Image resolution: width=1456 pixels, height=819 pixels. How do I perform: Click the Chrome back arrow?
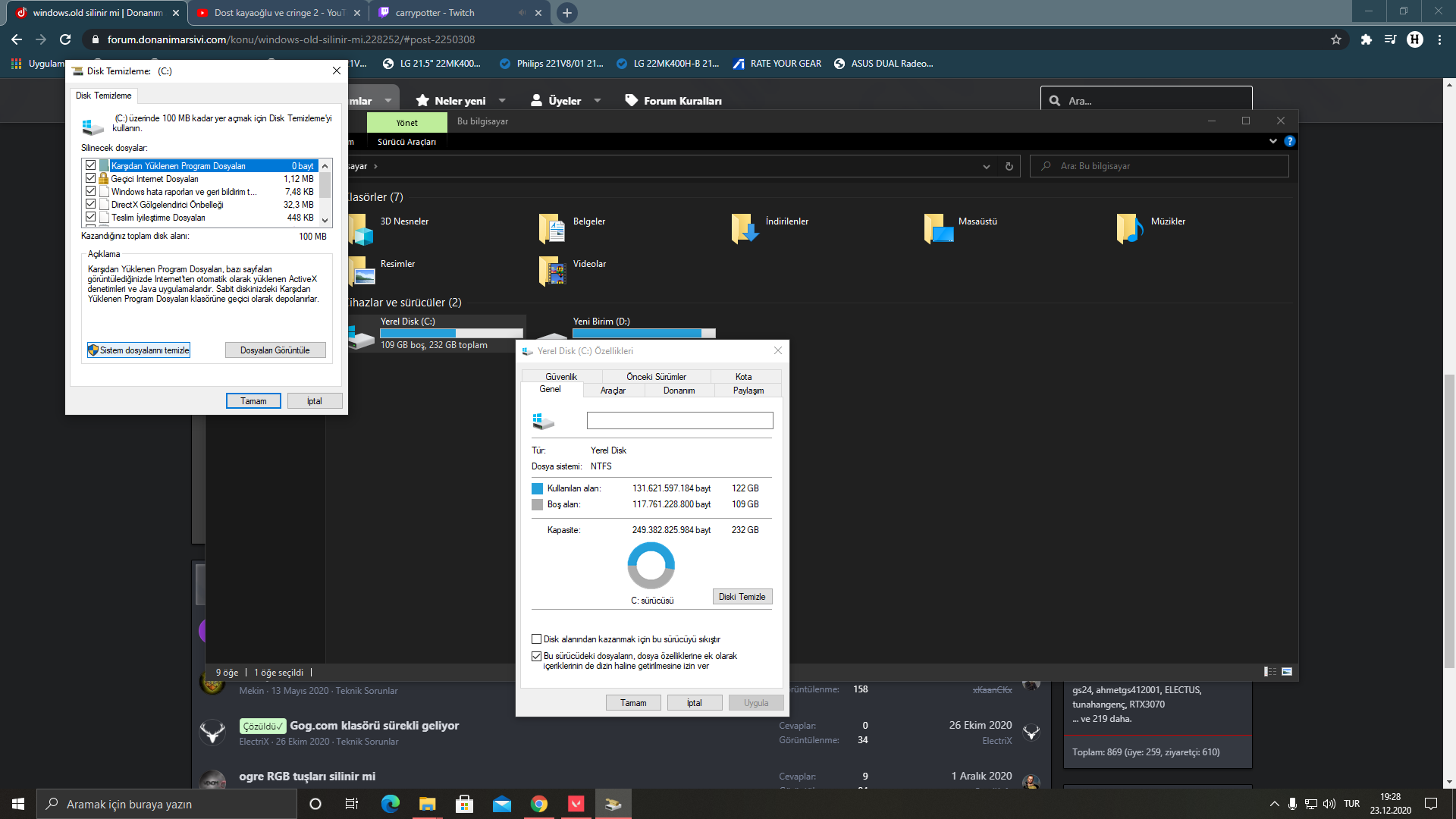click(x=17, y=39)
